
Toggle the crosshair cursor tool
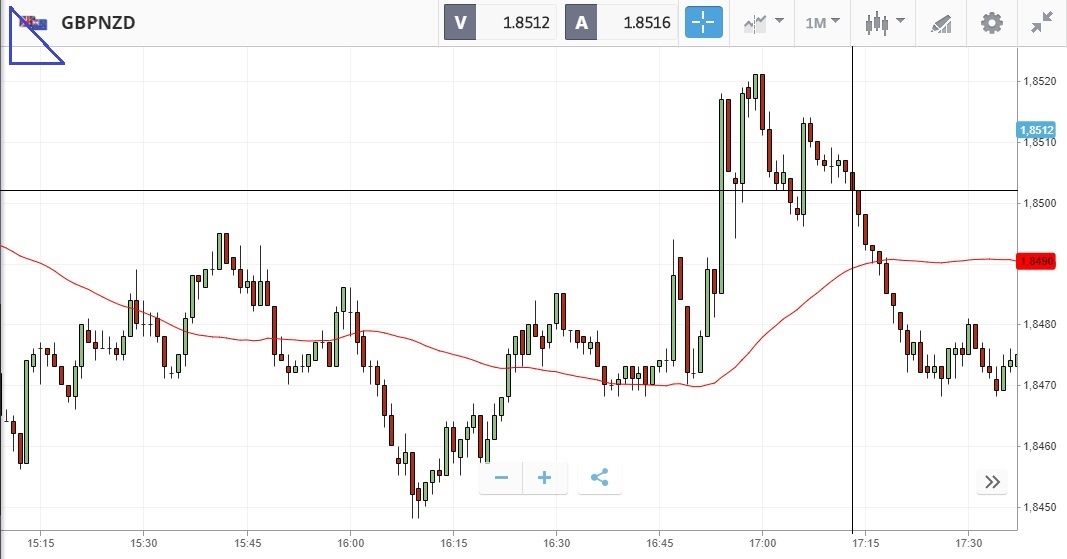pos(703,22)
